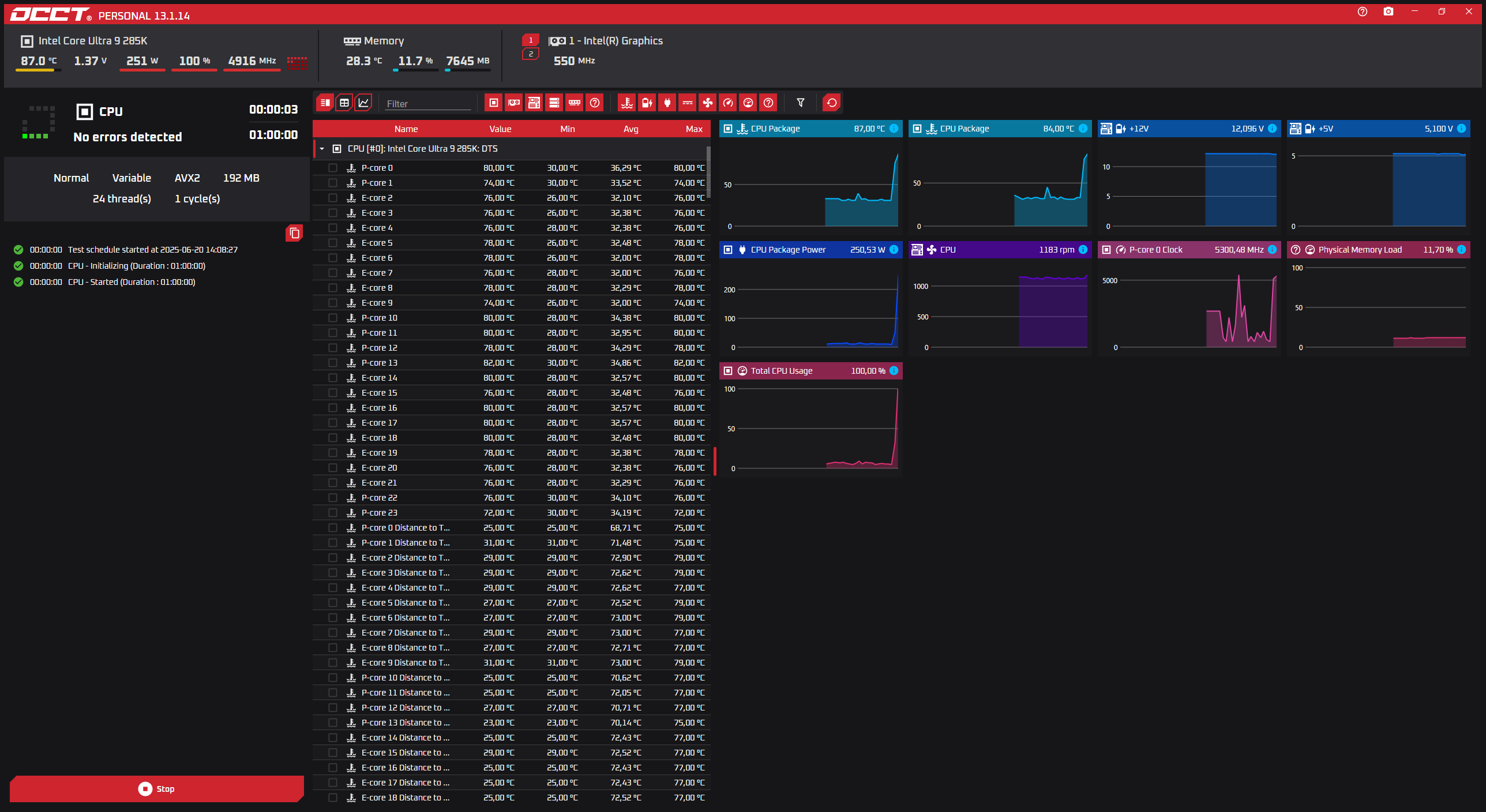Check the P-core 0 sensor checkbox

pyautogui.click(x=333, y=168)
